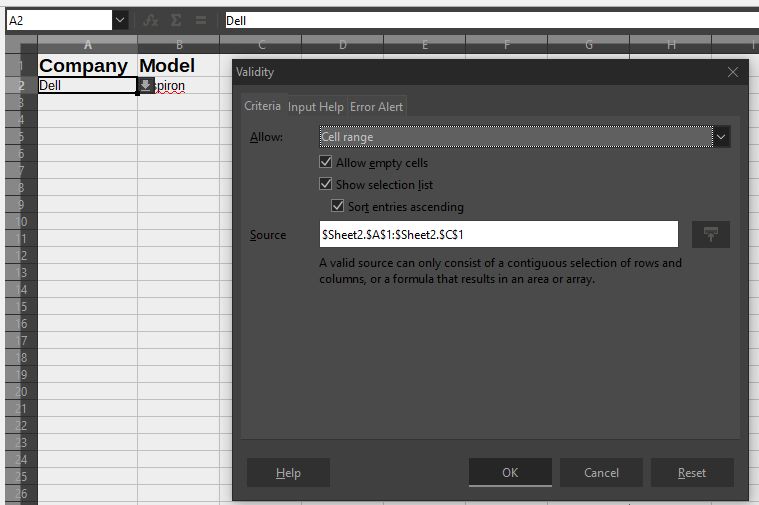Switch to the Error Alert tab

point(376,107)
